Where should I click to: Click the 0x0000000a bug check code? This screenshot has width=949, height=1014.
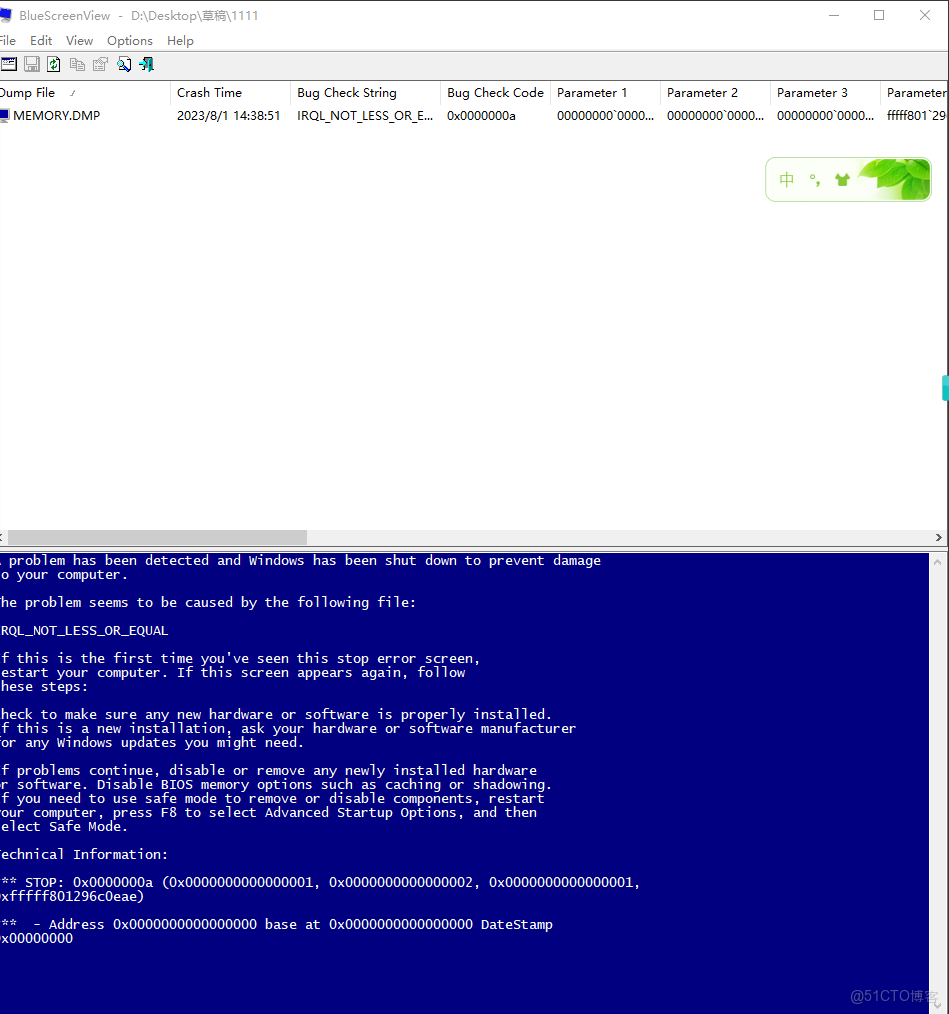pyautogui.click(x=481, y=116)
